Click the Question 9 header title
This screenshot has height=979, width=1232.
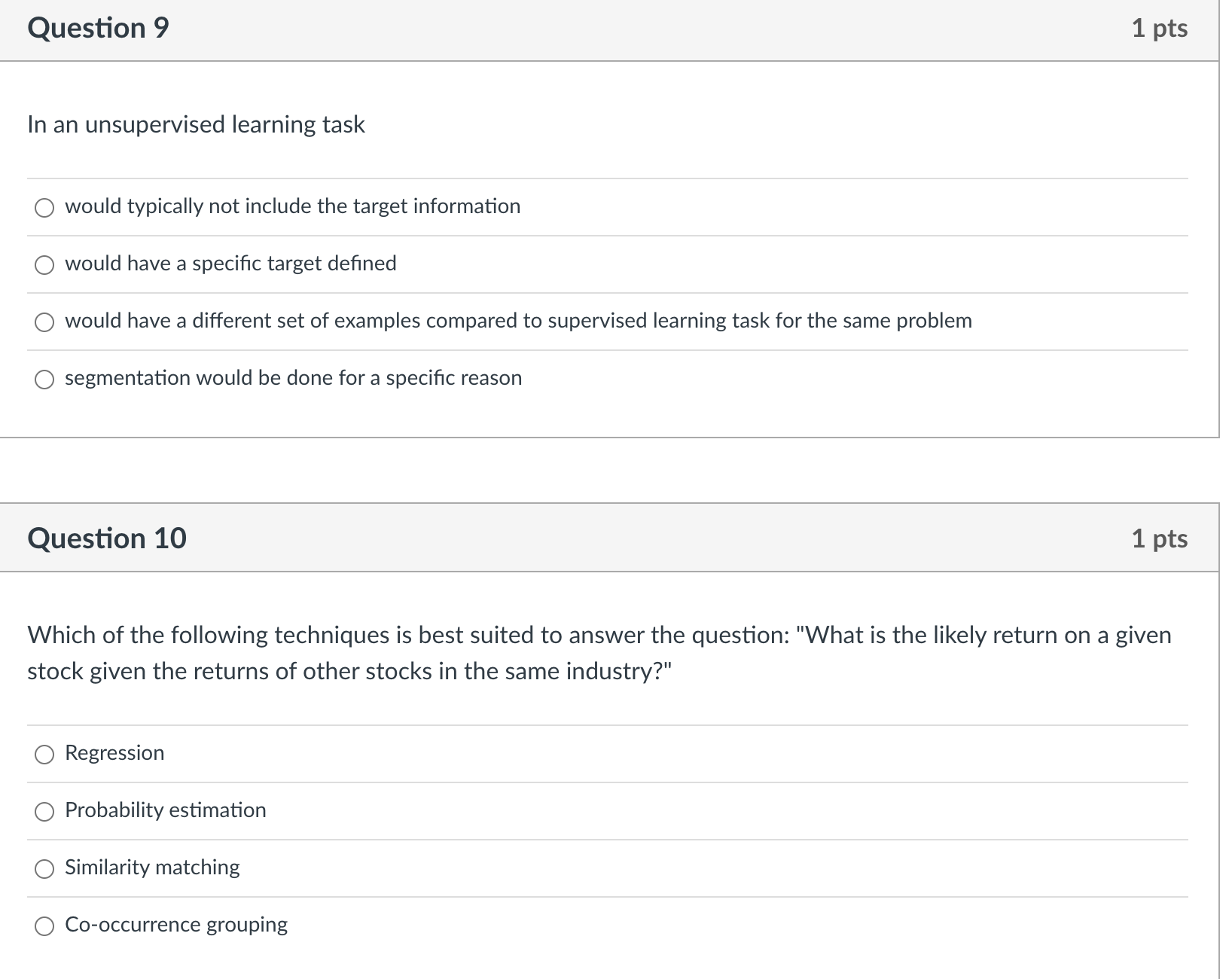[x=99, y=28]
